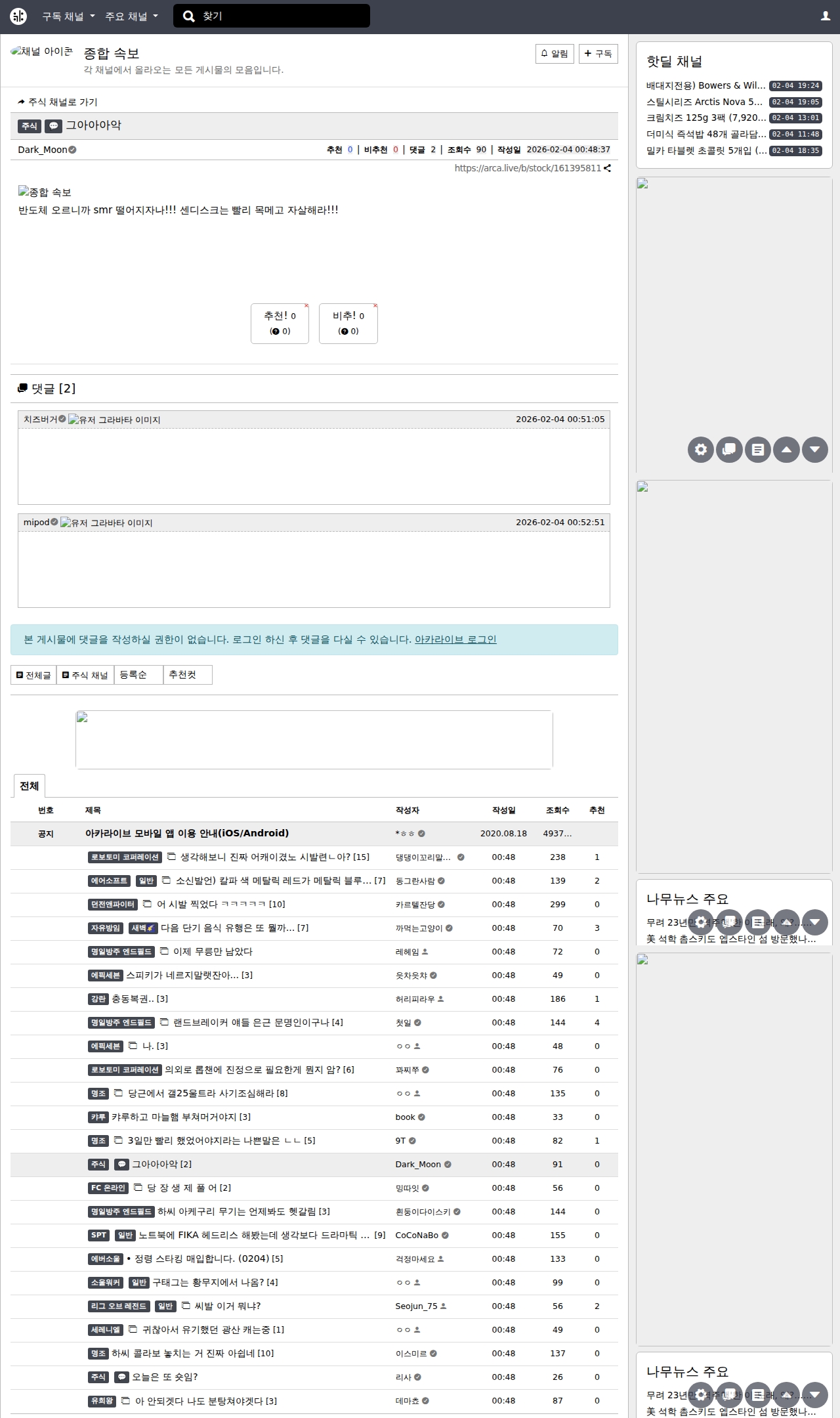The height and width of the screenshot is (1418, 840).
Task: Expand the 주요 채널 dropdown menu
Action: click(x=131, y=16)
